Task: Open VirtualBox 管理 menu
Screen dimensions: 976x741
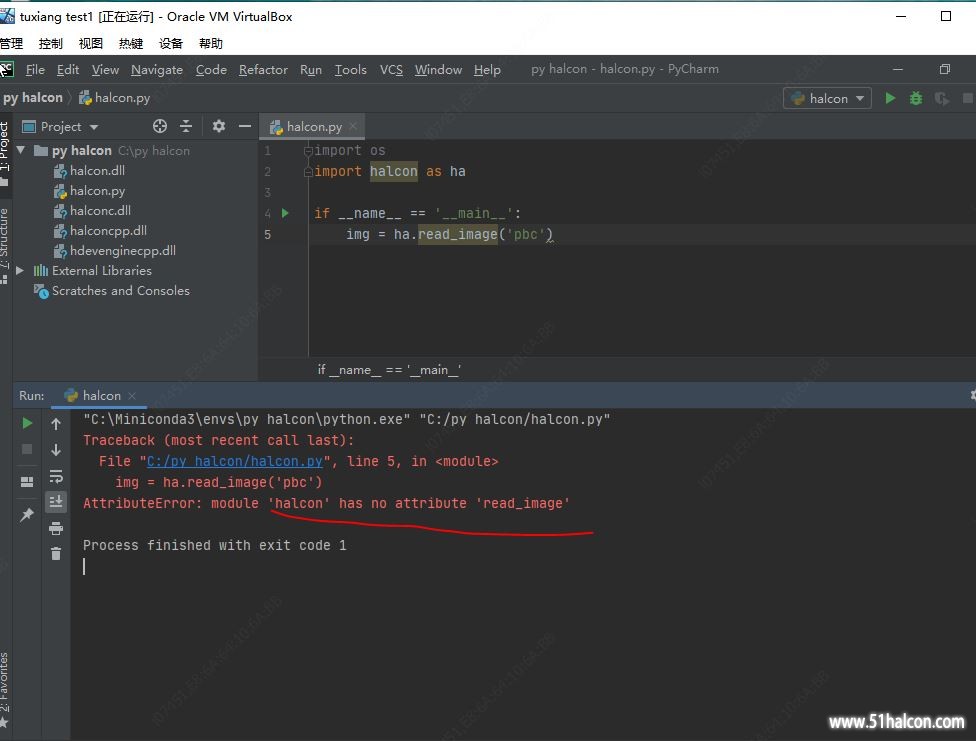Action: [11, 44]
